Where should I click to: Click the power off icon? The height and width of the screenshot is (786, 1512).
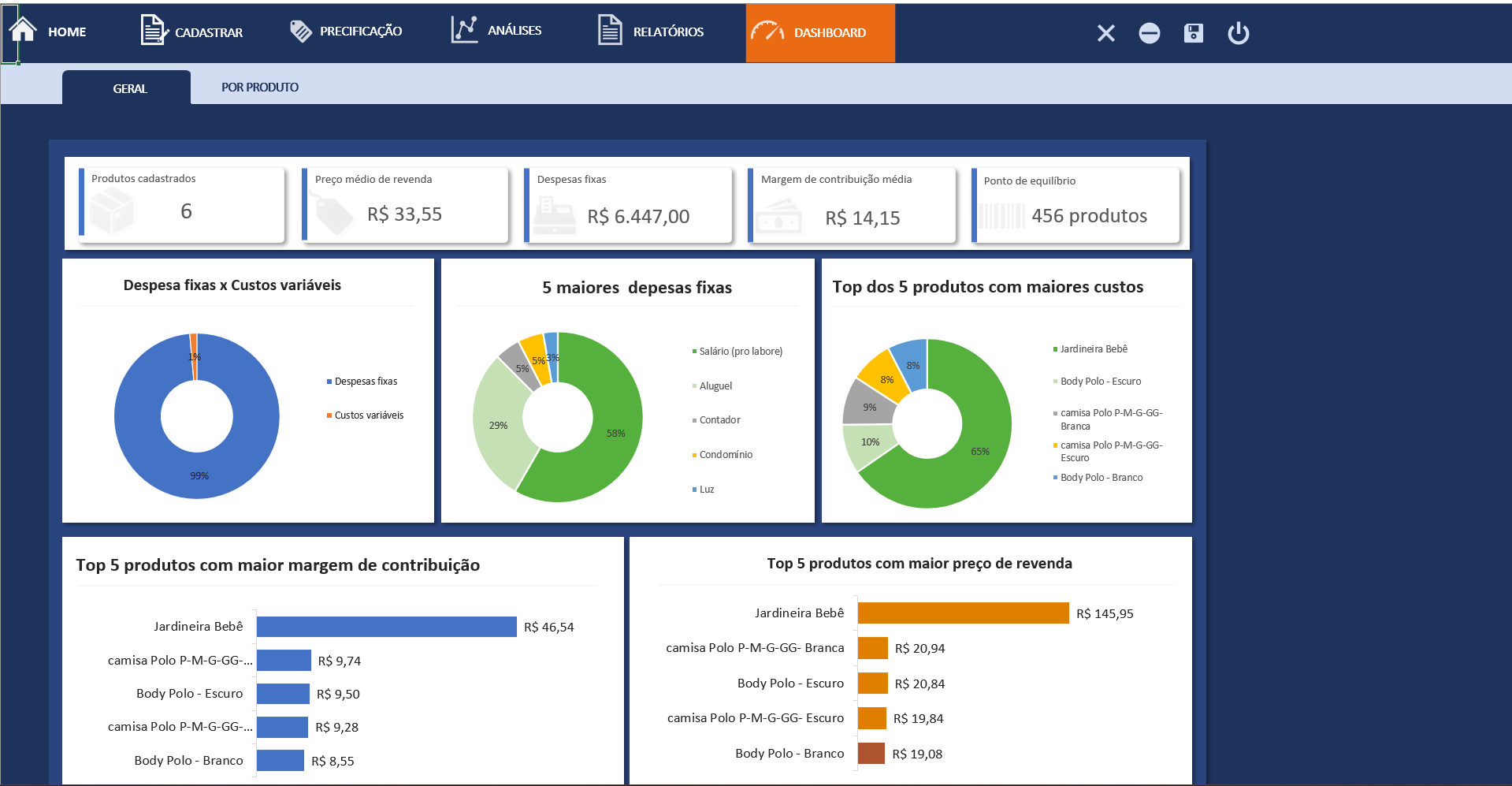(1238, 33)
